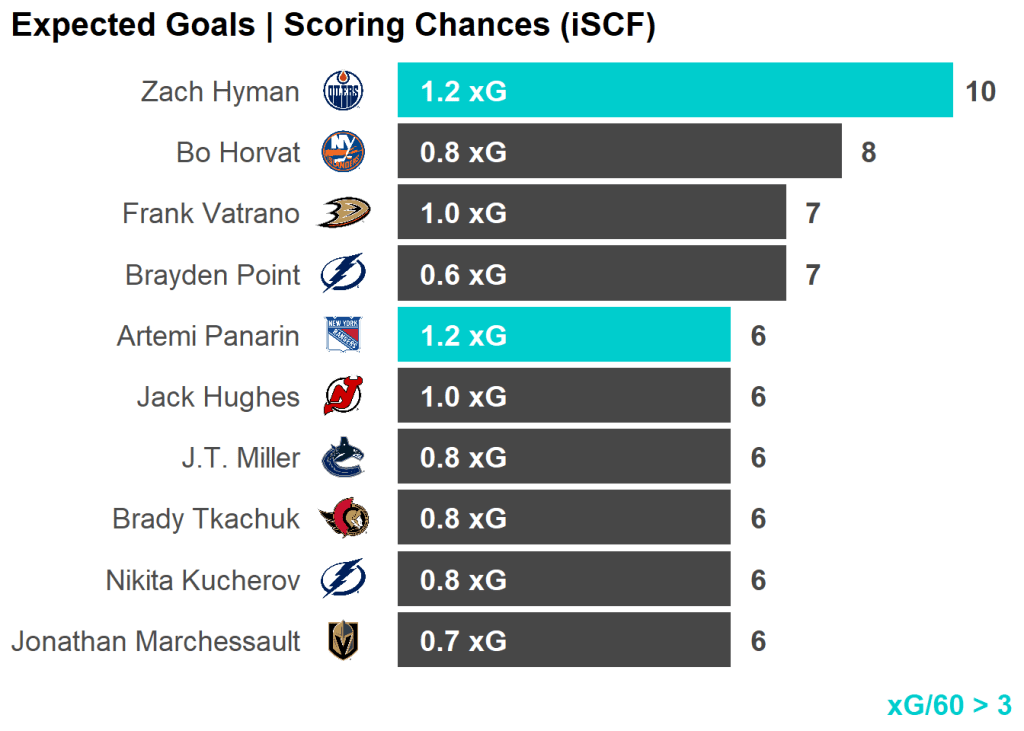
Task: Select the Vegas Golden Knights logo
Action: pos(343,641)
